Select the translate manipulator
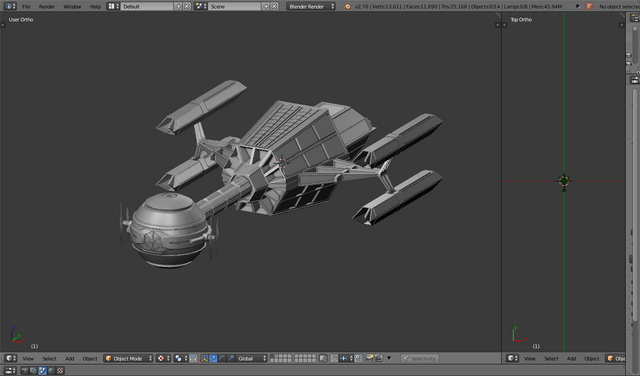 click(x=213, y=358)
